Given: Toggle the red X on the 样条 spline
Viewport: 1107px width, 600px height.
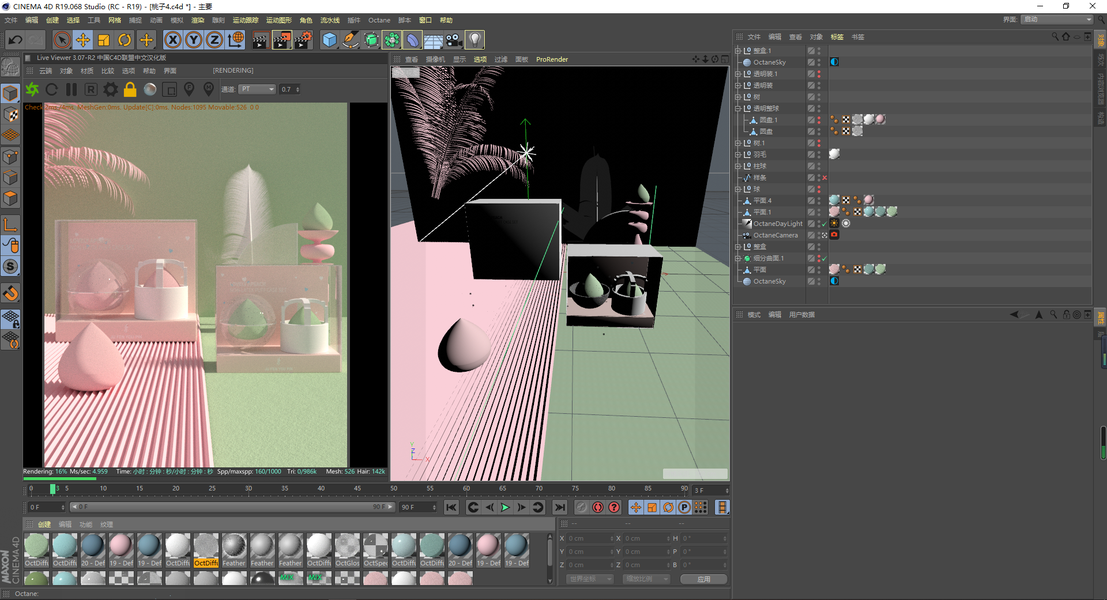Looking at the screenshot, I should coord(824,178).
